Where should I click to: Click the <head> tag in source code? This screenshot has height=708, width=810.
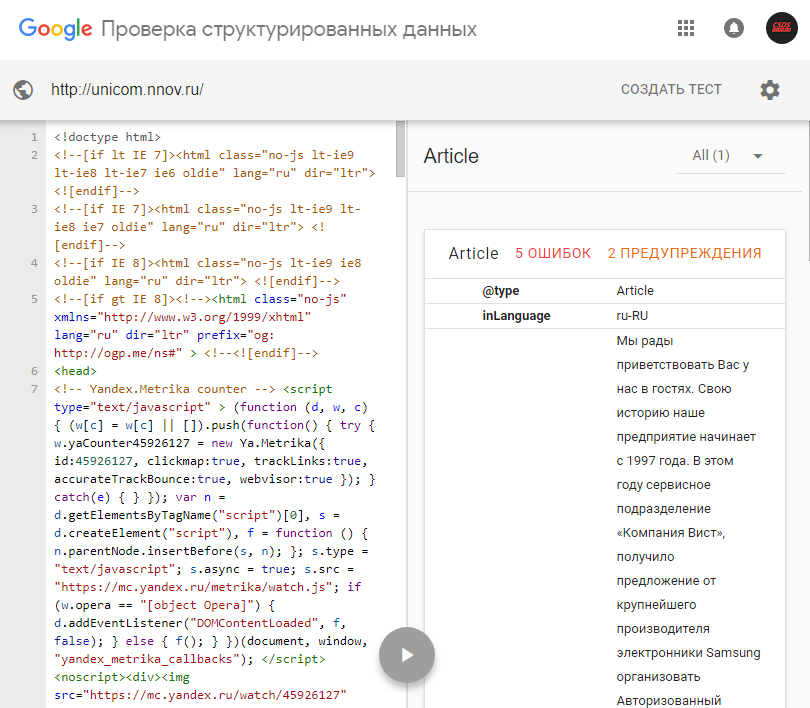75,371
